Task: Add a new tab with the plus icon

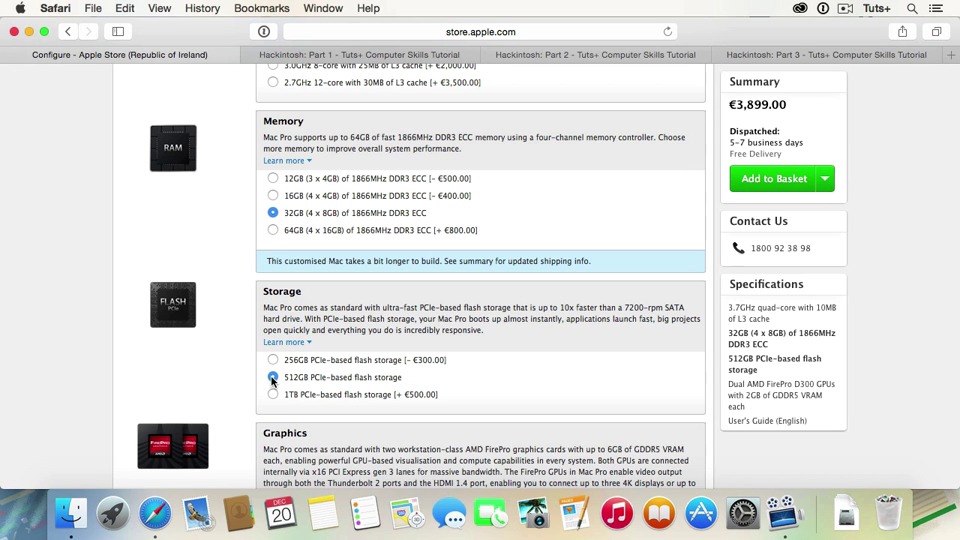Action: 951,54
